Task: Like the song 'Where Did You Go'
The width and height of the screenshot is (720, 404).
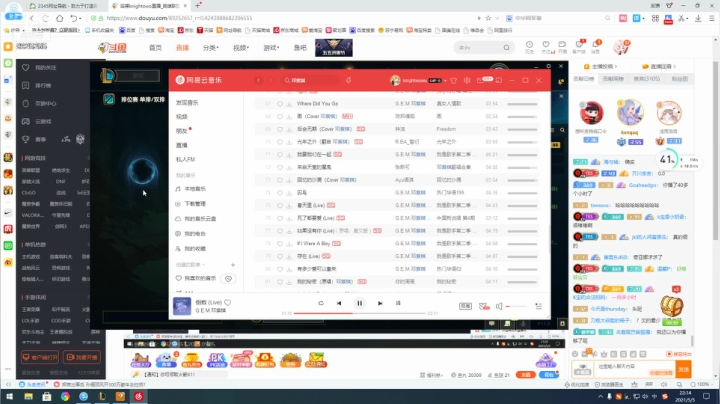Action: pos(280,104)
